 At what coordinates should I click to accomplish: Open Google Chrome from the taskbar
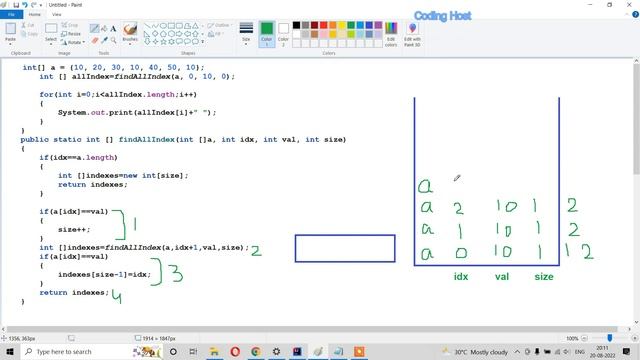click(x=256, y=351)
